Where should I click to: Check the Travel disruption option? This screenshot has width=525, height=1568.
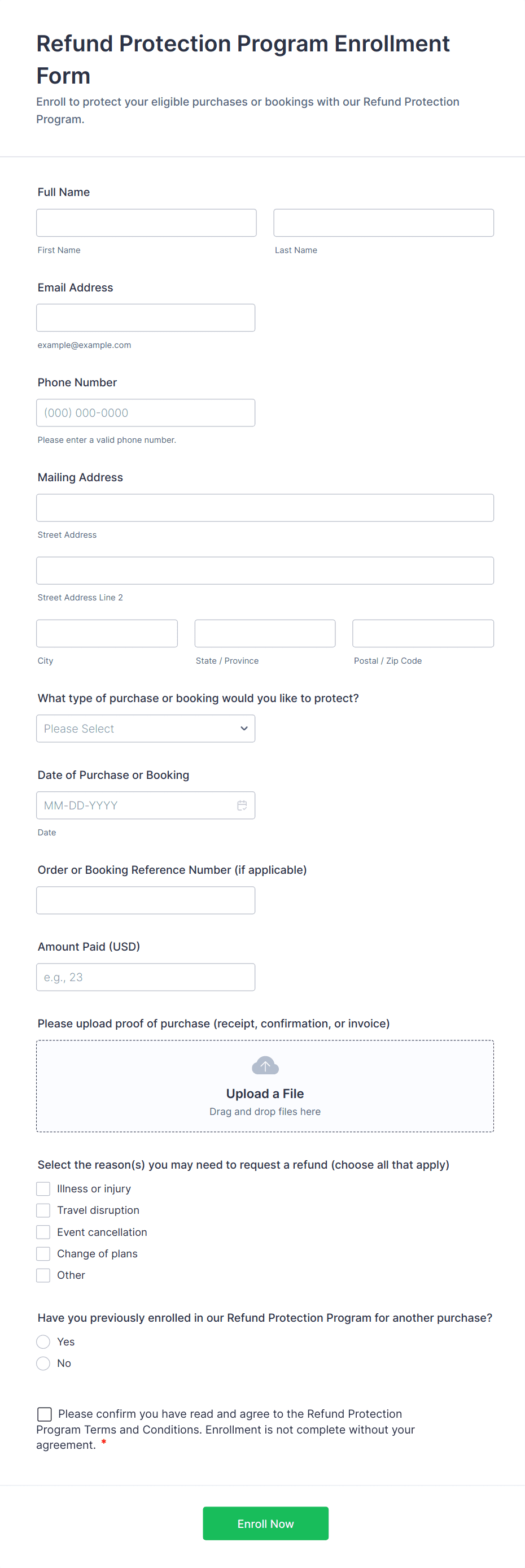43,1210
